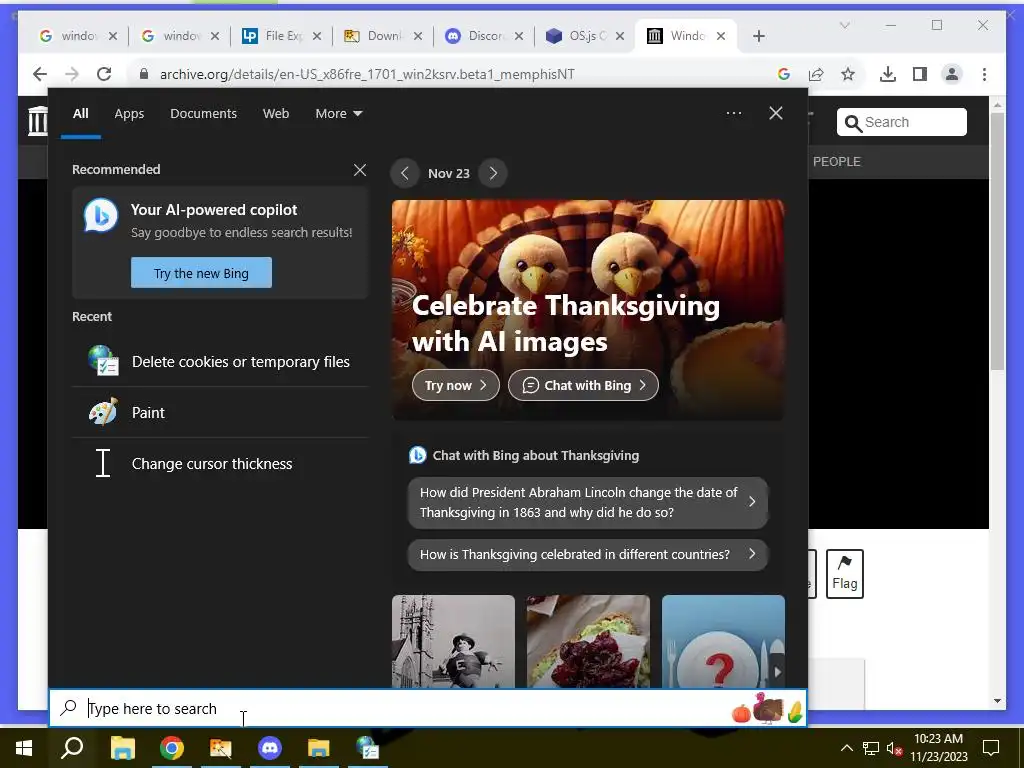
Task: Select the Apps search filter tab
Action: click(x=129, y=114)
